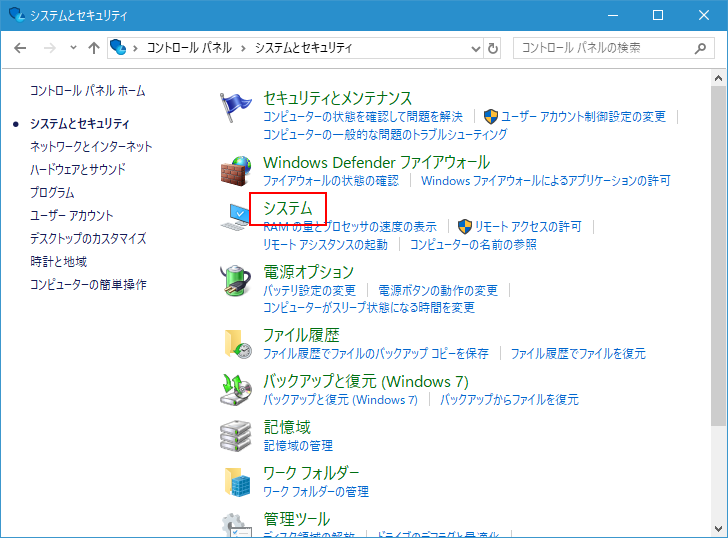The width and height of the screenshot is (728, 538).
Task: Expand chevron before コントロール パネル breadcrumb
Action: (135, 48)
